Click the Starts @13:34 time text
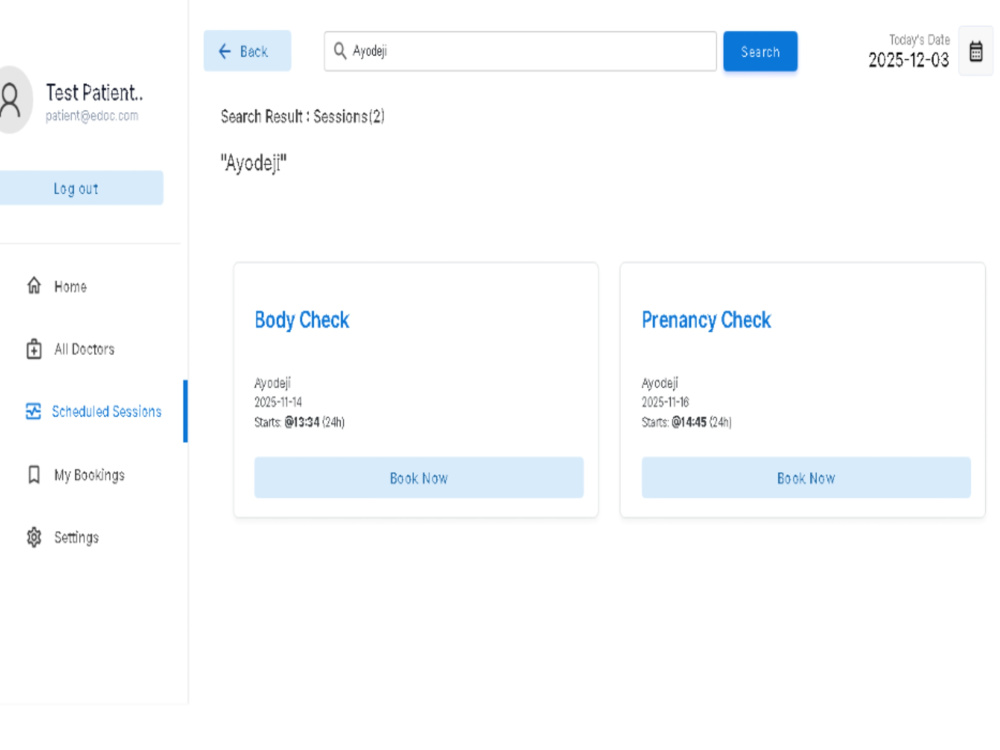1000x750 pixels. pyautogui.click(x=299, y=422)
